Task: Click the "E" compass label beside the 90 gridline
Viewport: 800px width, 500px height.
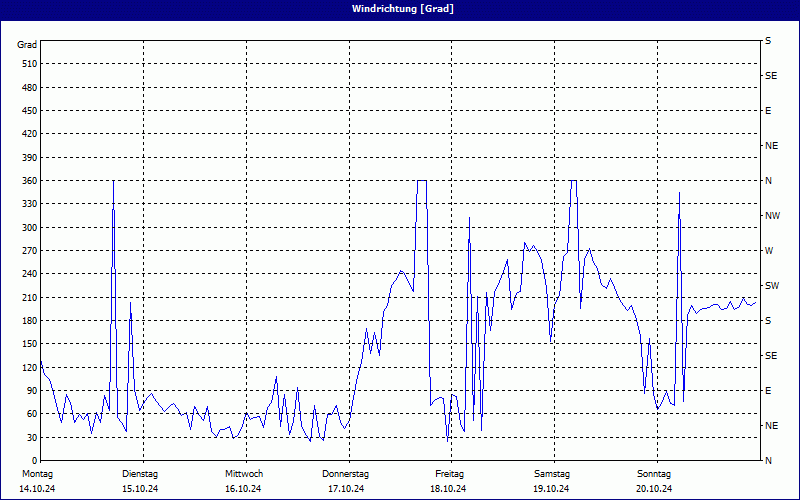Action: [x=768, y=391]
